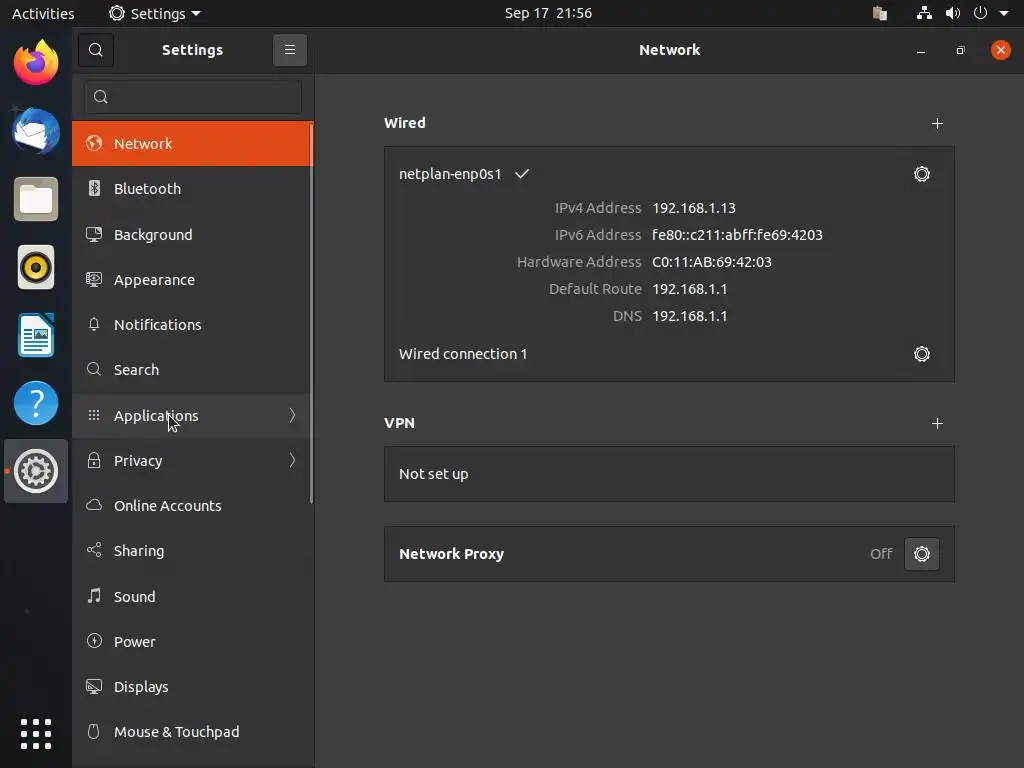Click the Network Proxy gear button
The height and width of the screenshot is (768, 1024).
(921, 554)
